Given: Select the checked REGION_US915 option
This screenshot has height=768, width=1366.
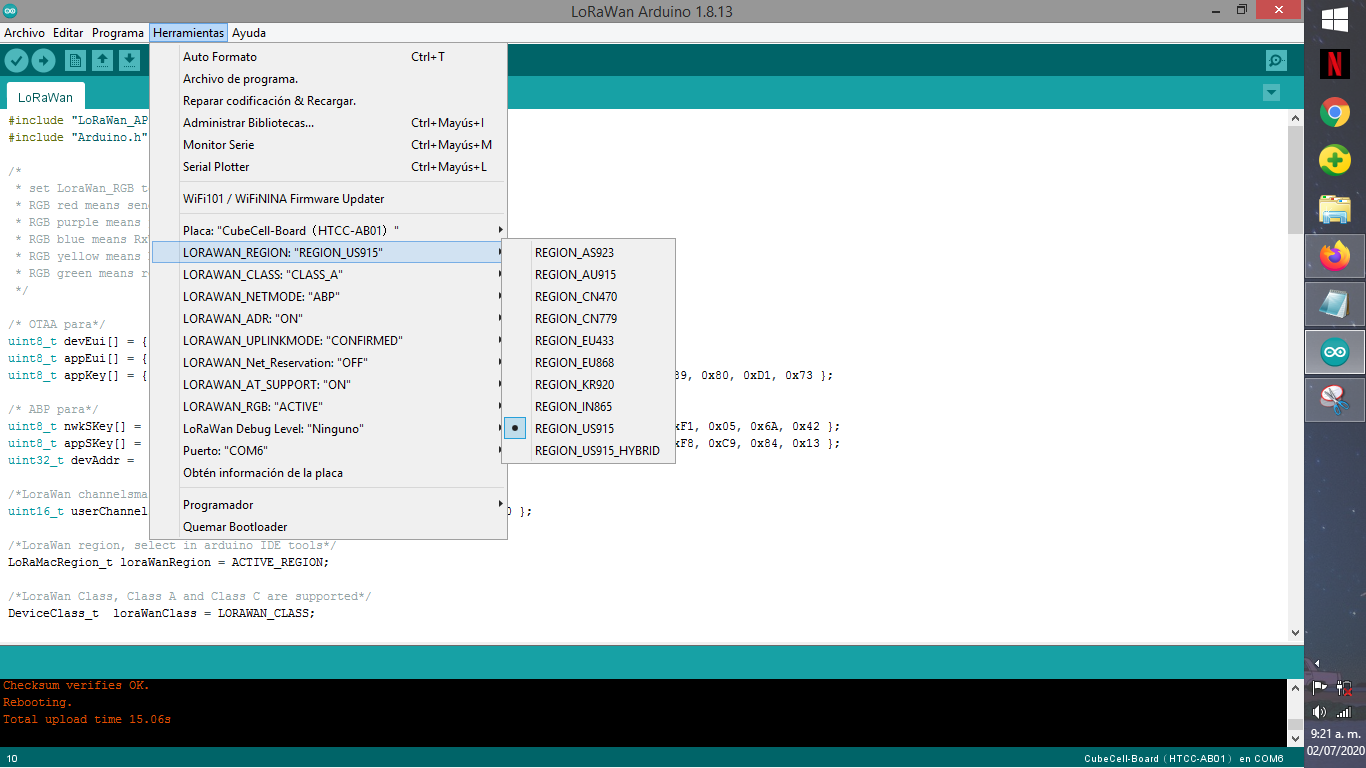Looking at the screenshot, I should [589, 429].
